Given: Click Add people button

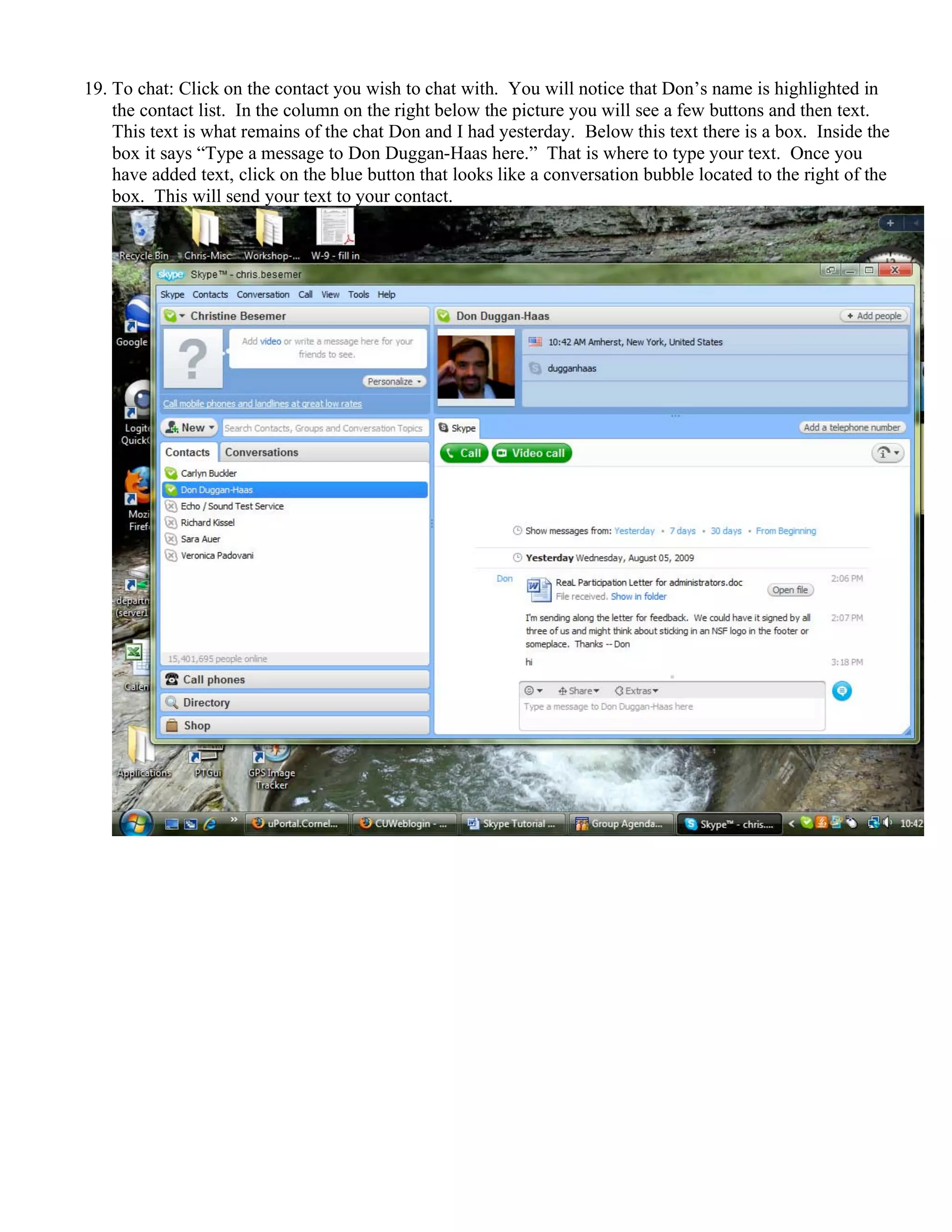Looking at the screenshot, I should pyautogui.click(x=873, y=316).
